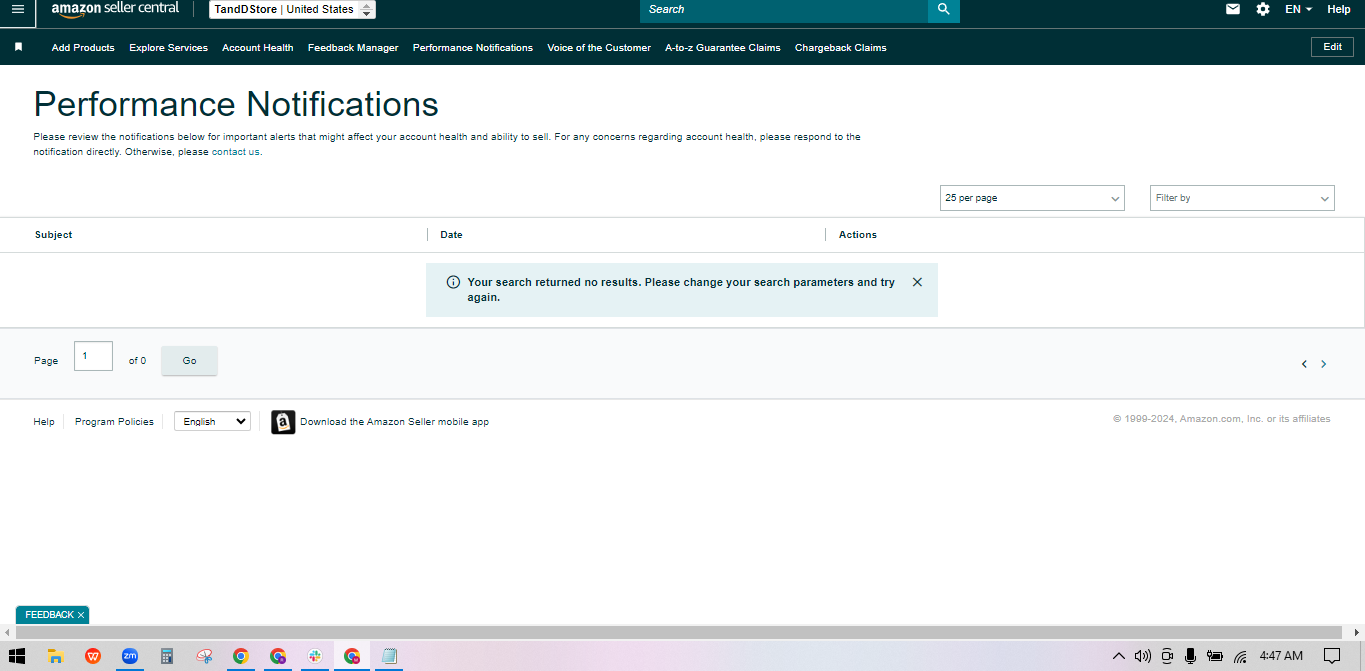Open Explore Services menu item
The width and height of the screenshot is (1365, 671).
pos(168,48)
